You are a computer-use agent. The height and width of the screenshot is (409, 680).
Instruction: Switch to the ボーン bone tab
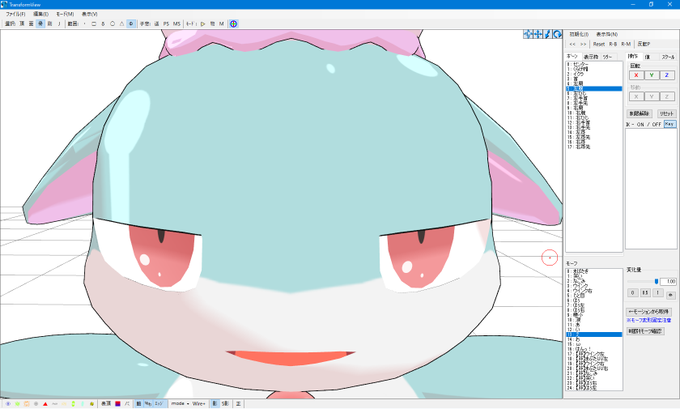coord(572,56)
